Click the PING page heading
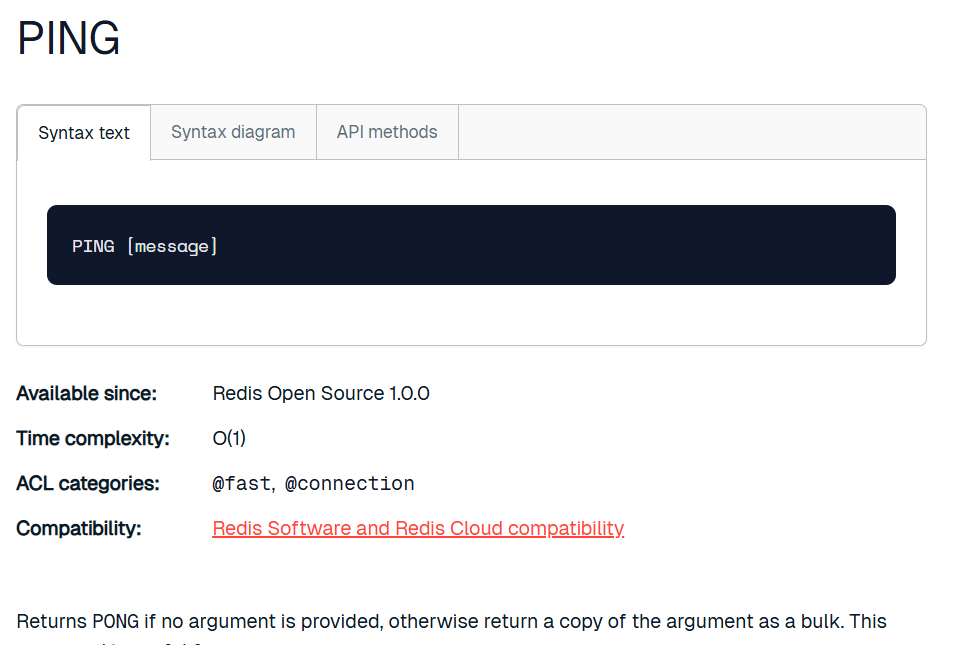This screenshot has height=645, width=961. pyautogui.click(x=69, y=38)
